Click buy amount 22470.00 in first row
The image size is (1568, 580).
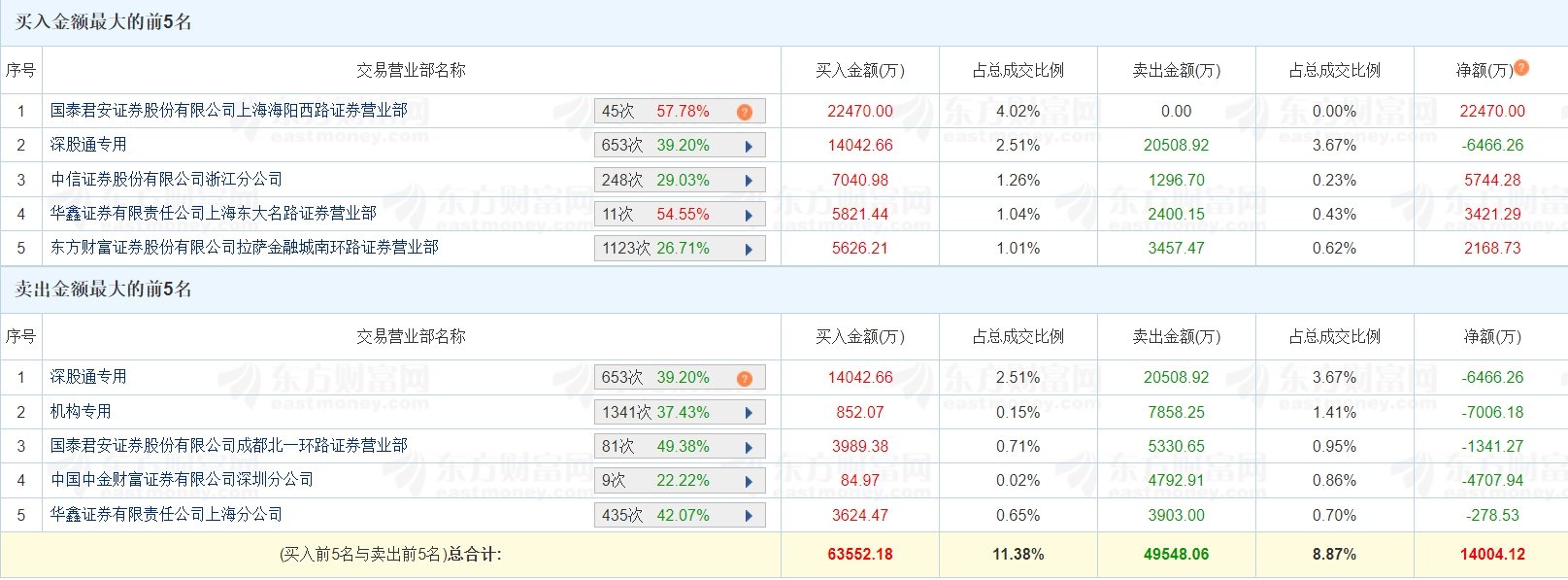pos(860,111)
